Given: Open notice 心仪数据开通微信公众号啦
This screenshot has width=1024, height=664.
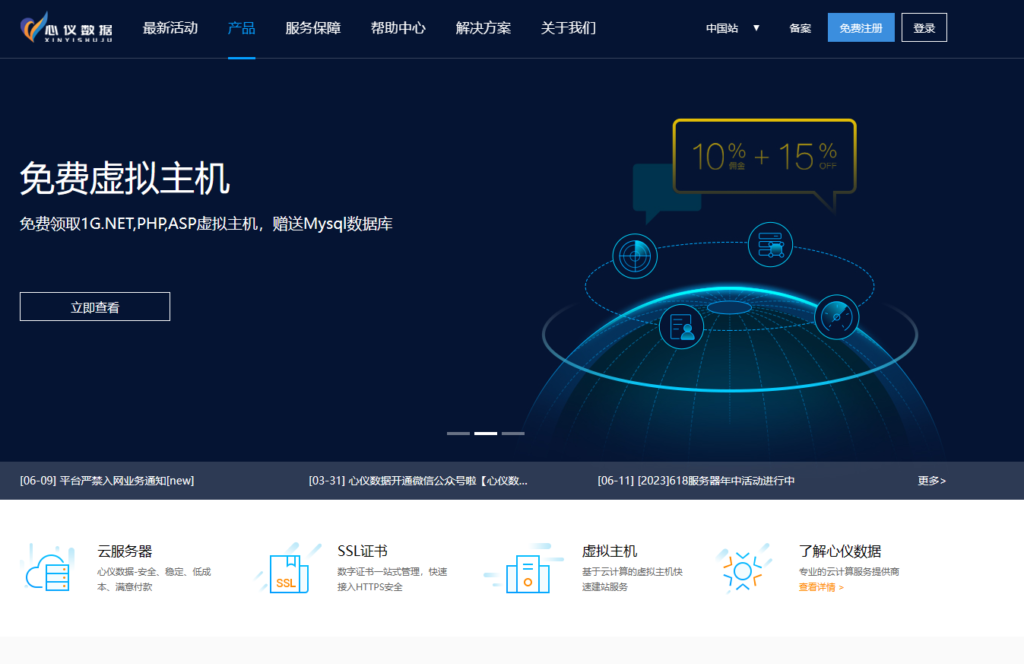Looking at the screenshot, I should 418,481.
